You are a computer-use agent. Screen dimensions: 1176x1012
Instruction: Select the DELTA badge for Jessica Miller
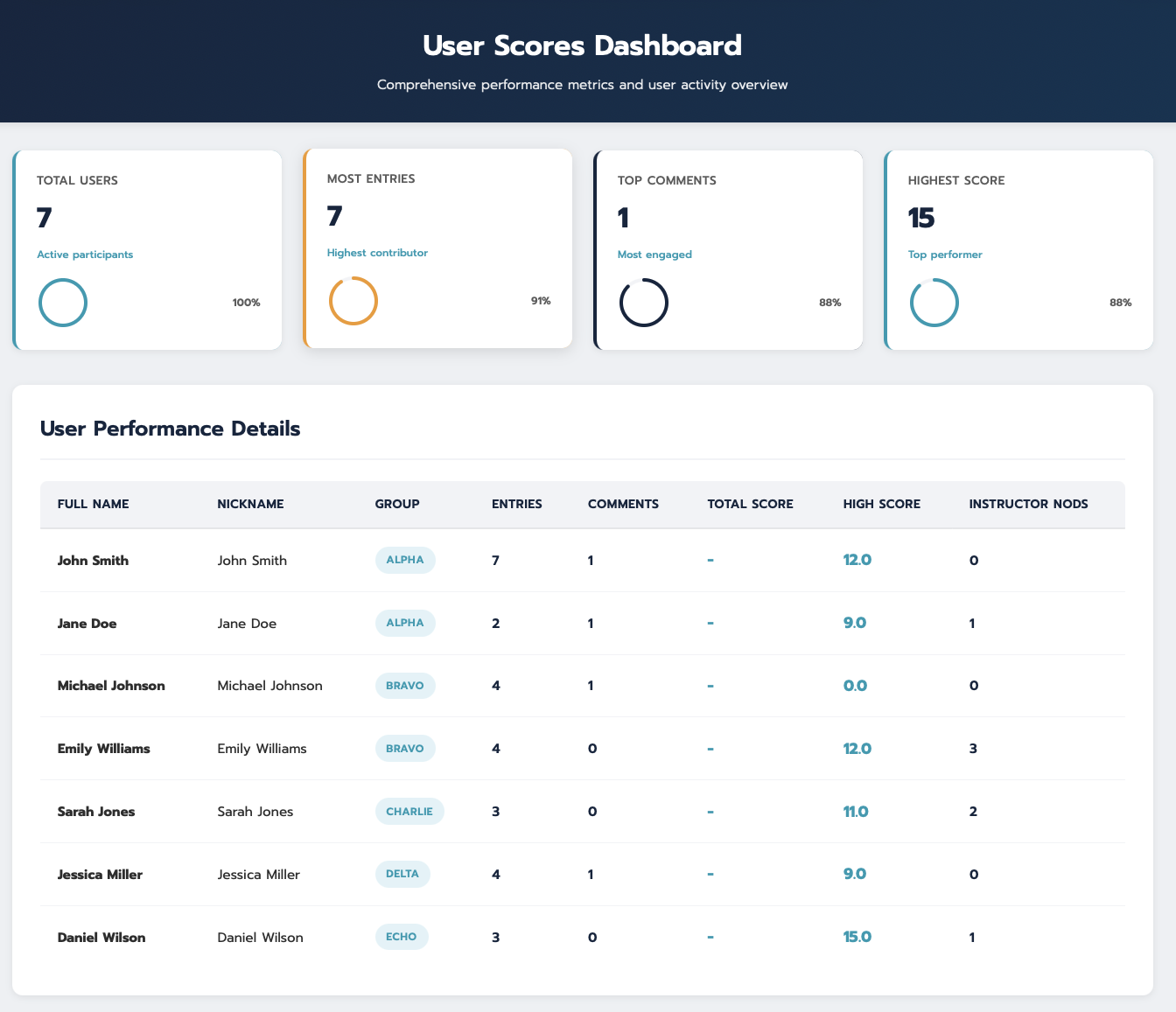coord(402,874)
